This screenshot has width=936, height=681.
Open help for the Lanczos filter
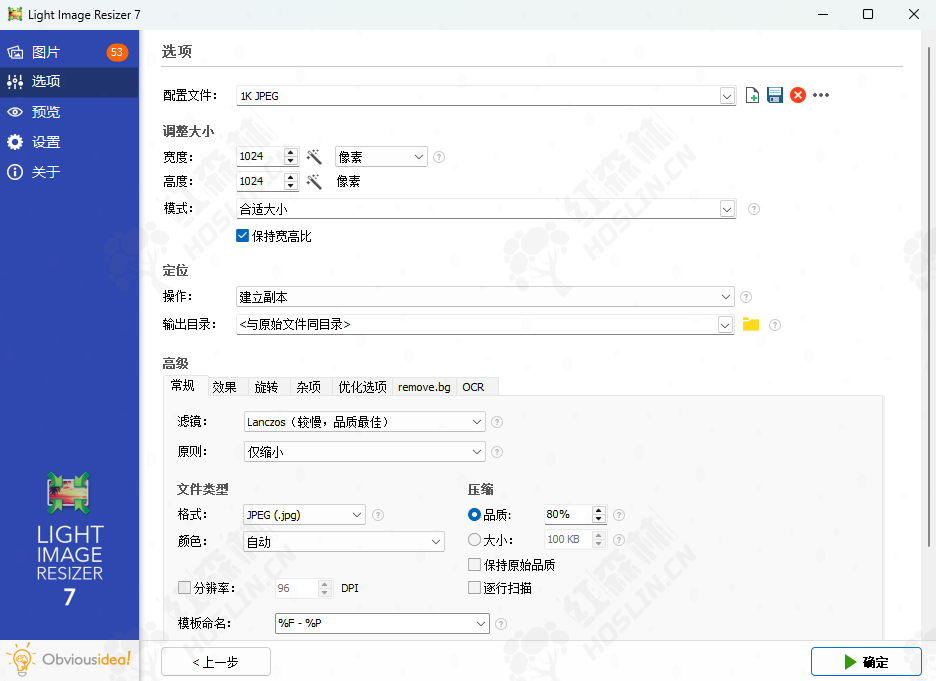pyautogui.click(x=497, y=422)
